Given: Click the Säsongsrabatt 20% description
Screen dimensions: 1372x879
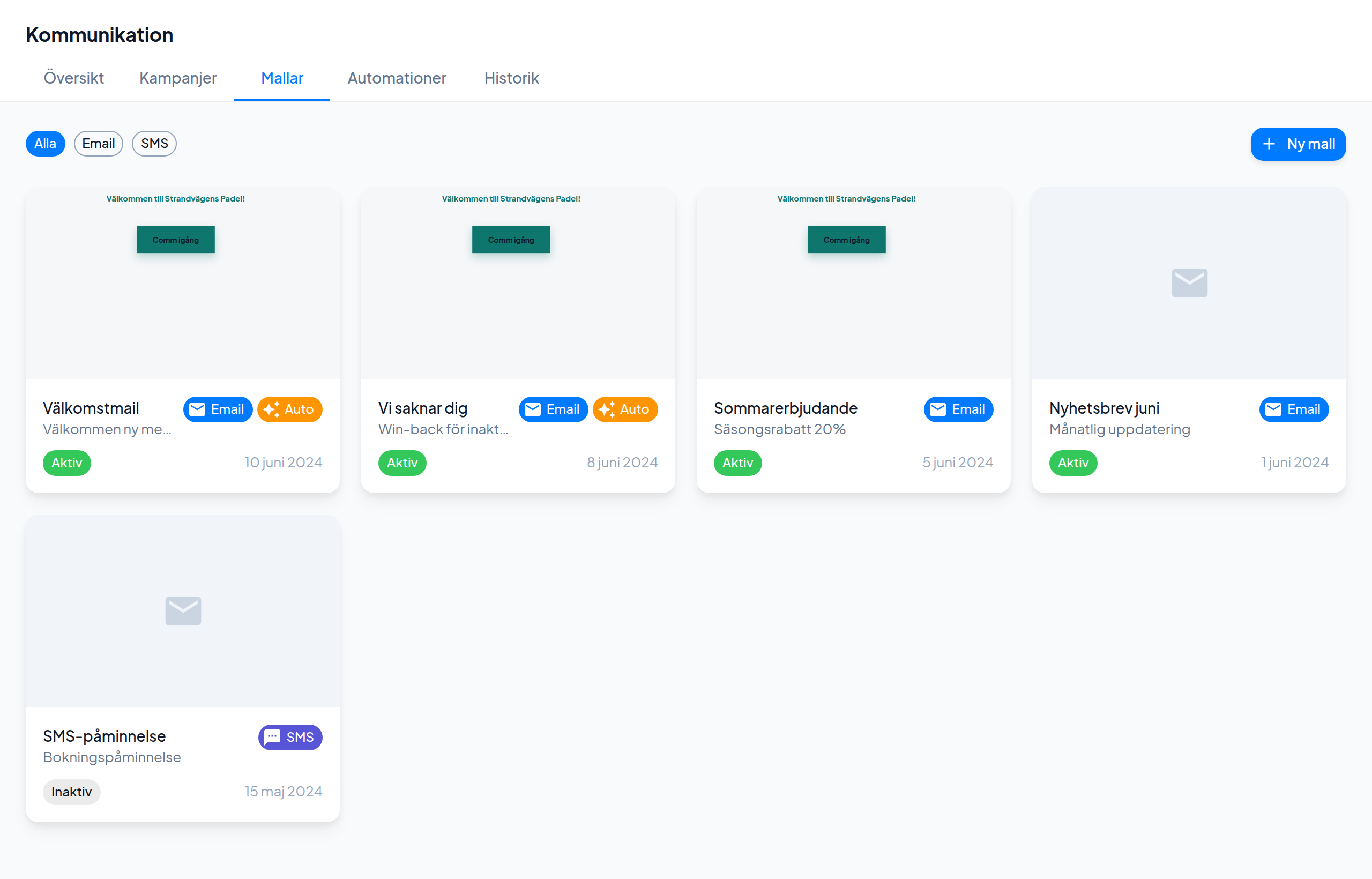Looking at the screenshot, I should click(x=780, y=429).
